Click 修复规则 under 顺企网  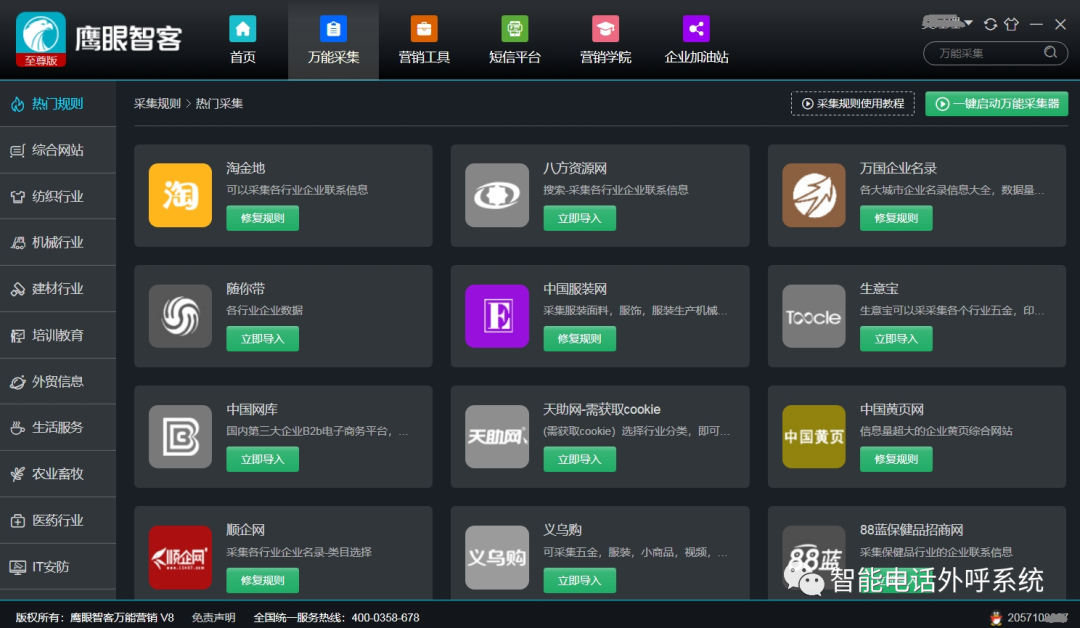pos(262,580)
